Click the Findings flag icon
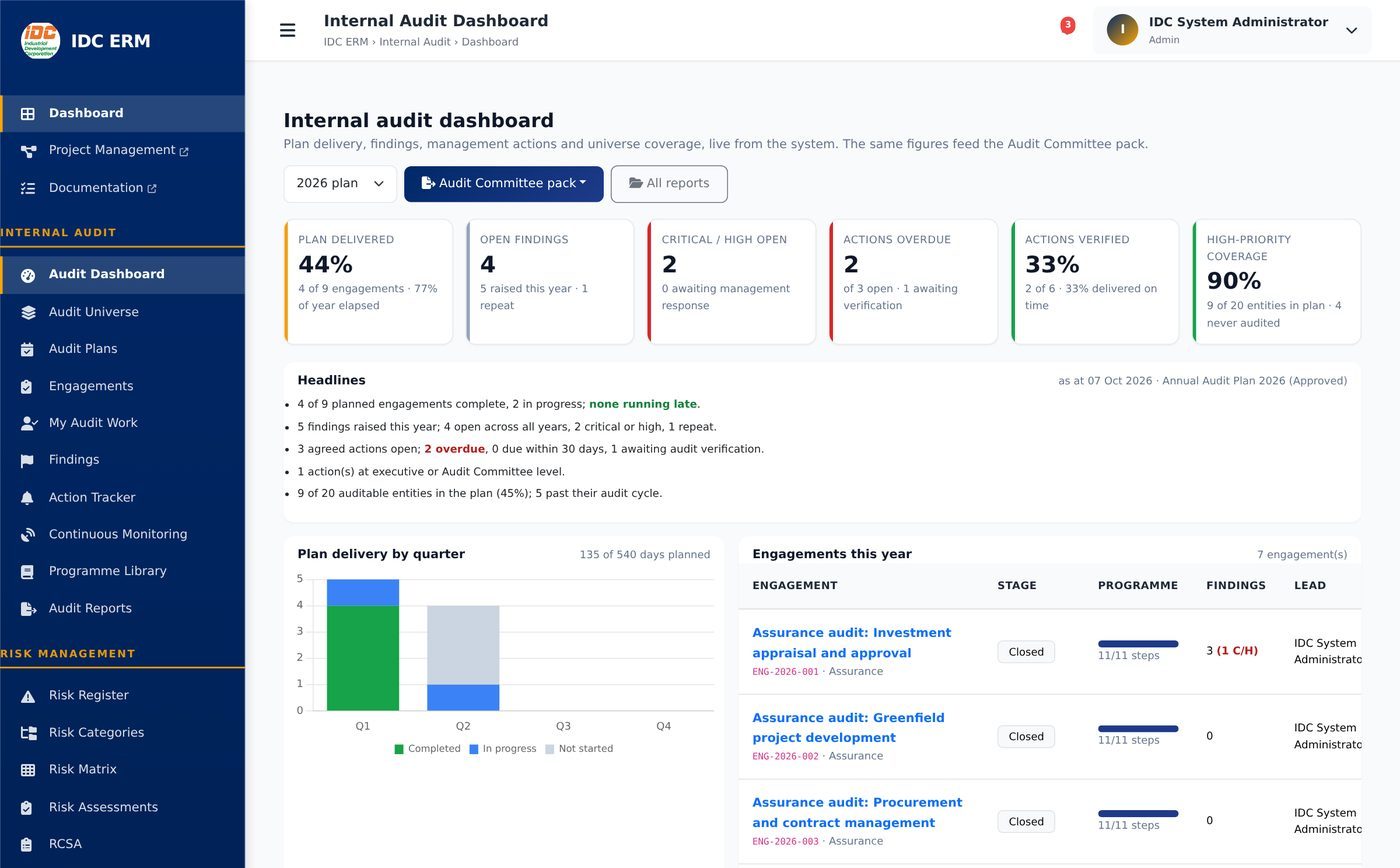 click(28, 460)
